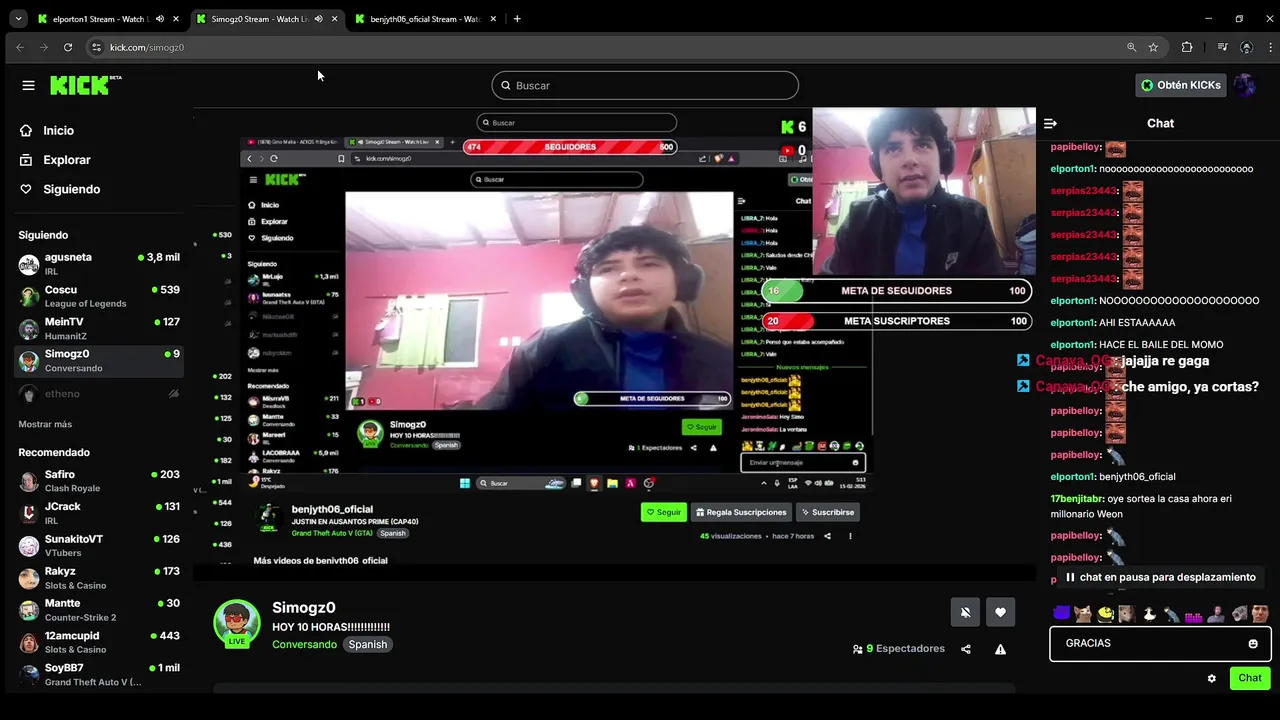Screen dimensions: 1280x720
Task: Open the zoom magnifier in address bar
Action: coord(1132,47)
